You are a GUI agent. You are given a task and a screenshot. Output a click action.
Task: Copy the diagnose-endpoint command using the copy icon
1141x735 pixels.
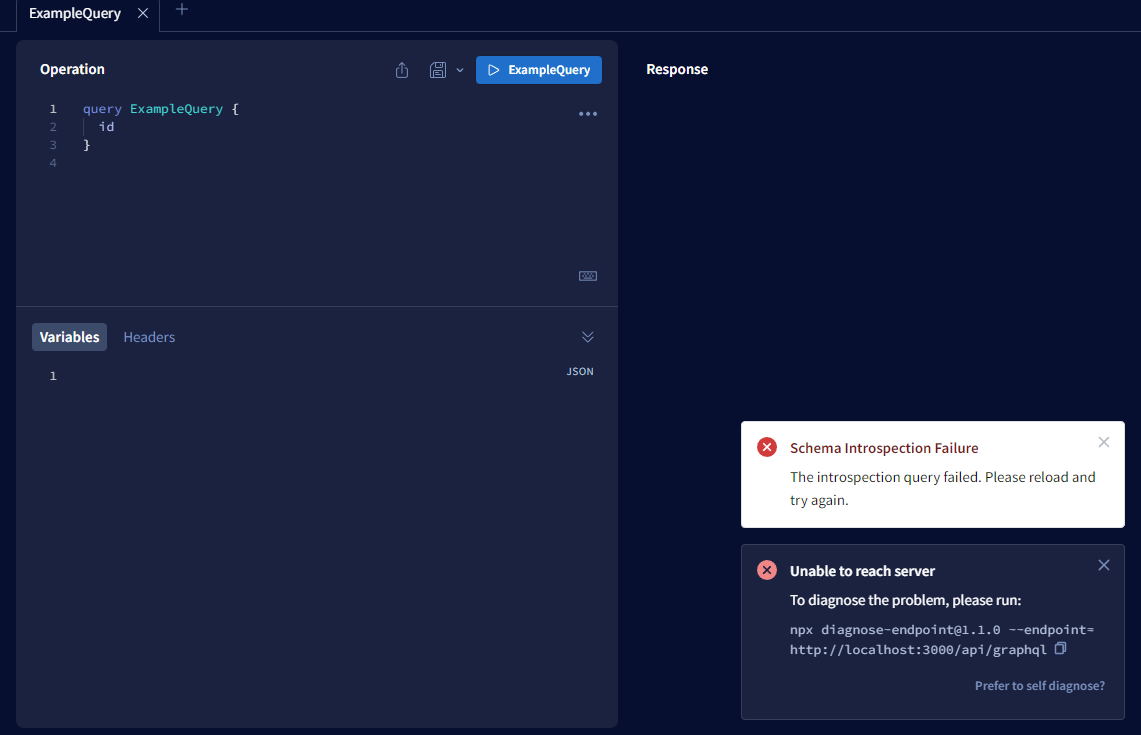pyautogui.click(x=1060, y=648)
